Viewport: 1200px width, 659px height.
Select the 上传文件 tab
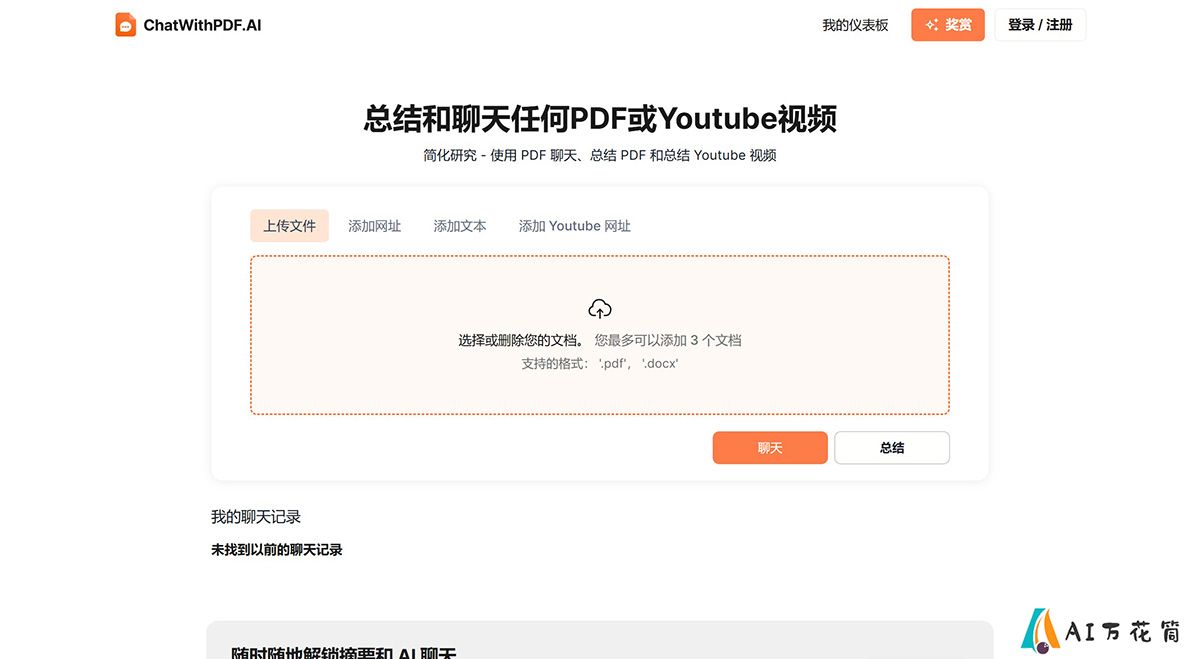tap(289, 226)
